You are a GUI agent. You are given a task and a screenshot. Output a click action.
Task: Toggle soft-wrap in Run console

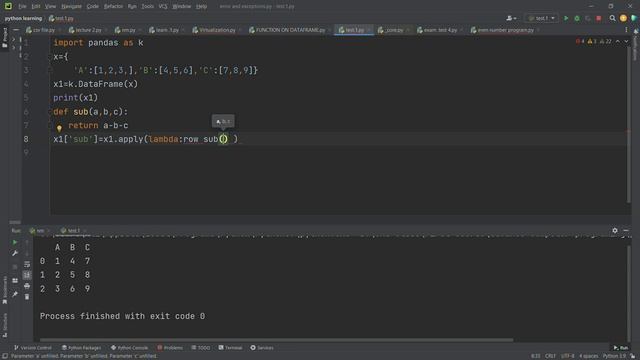pyautogui.click(x=27, y=264)
